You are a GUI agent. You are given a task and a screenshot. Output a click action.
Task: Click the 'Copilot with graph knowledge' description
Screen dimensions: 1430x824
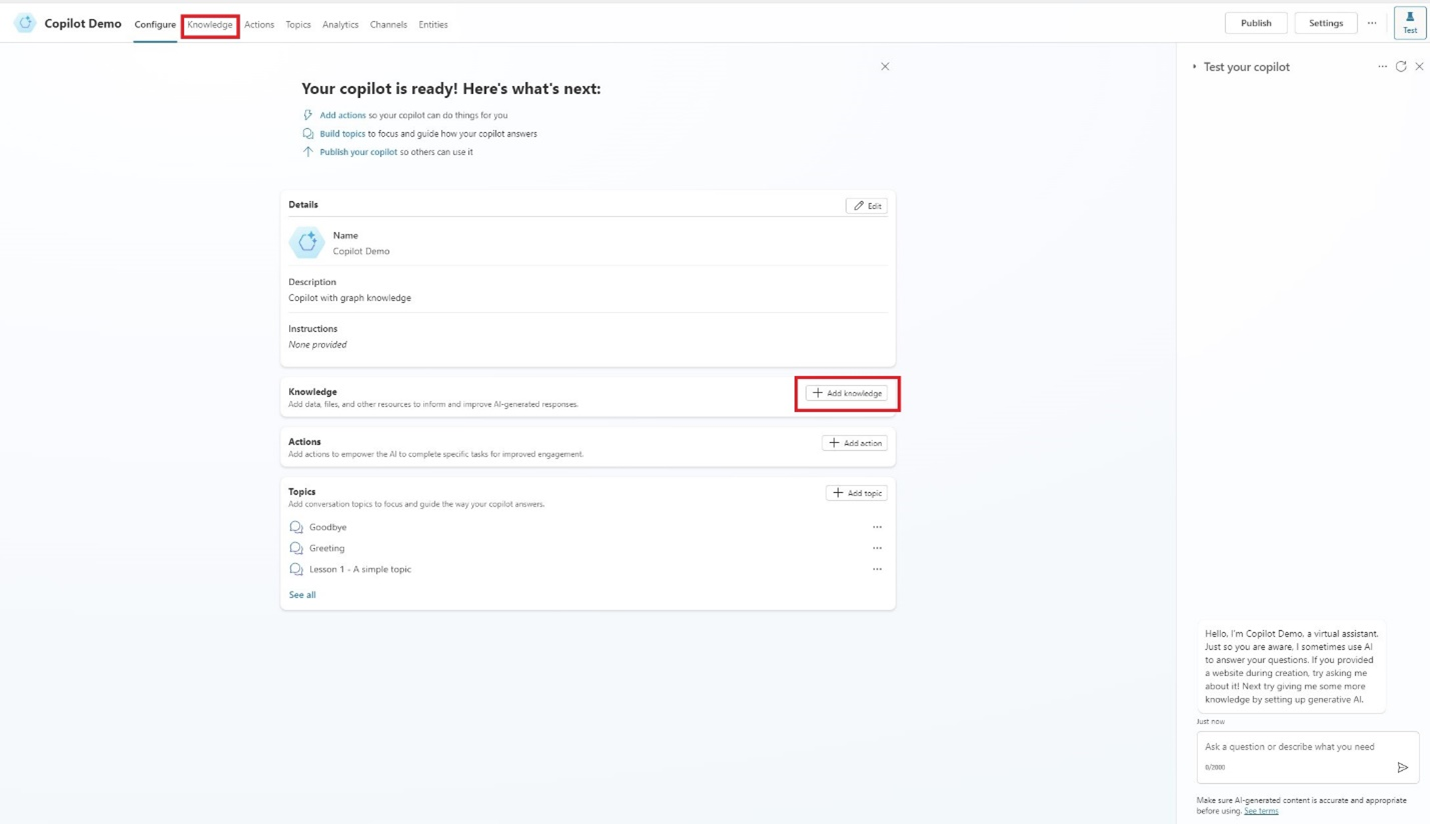[x=350, y=298]
